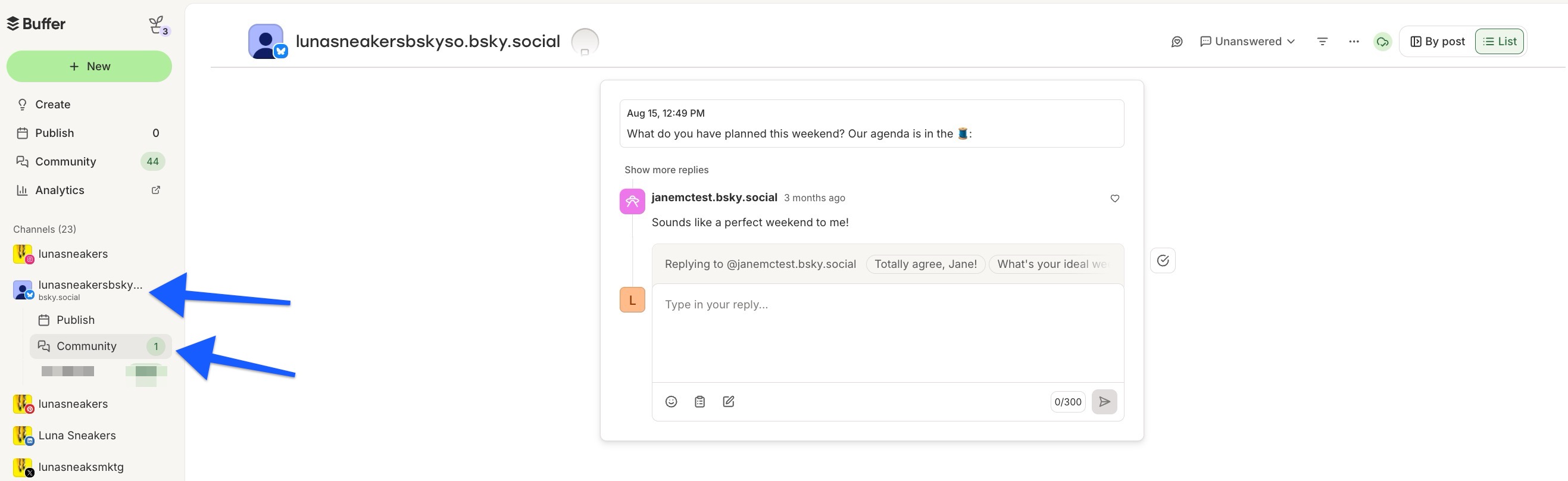Click the green sync cloud icon

click(x=1382, y=42)
